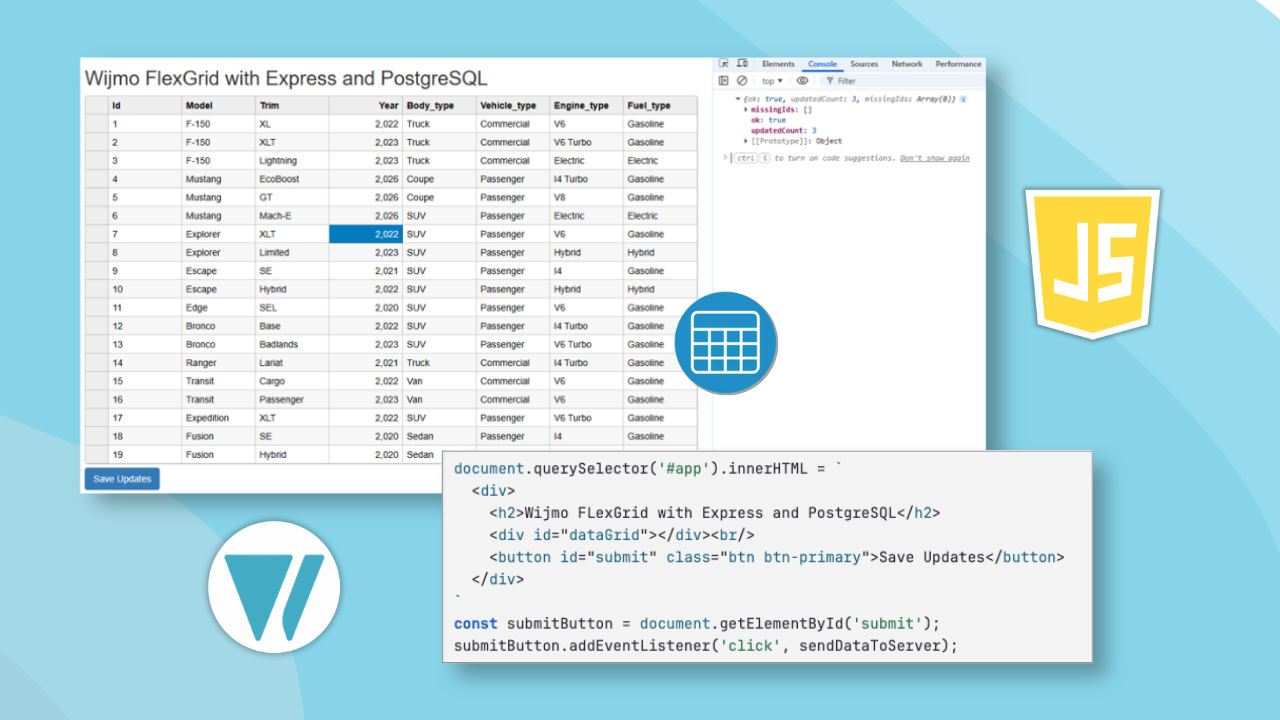Click the blue grid table icon
This screenshot has height=720, width=1280.
[x=725, y=343]
